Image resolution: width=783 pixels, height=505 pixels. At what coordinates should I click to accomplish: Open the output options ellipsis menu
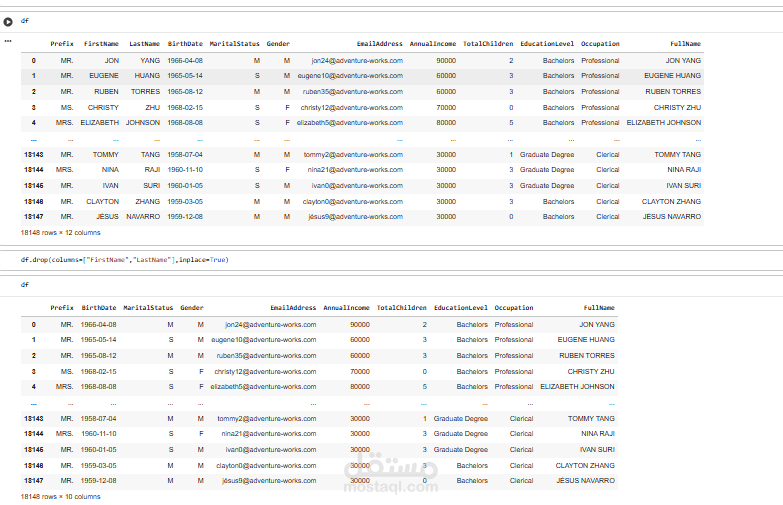pos(8,41)
